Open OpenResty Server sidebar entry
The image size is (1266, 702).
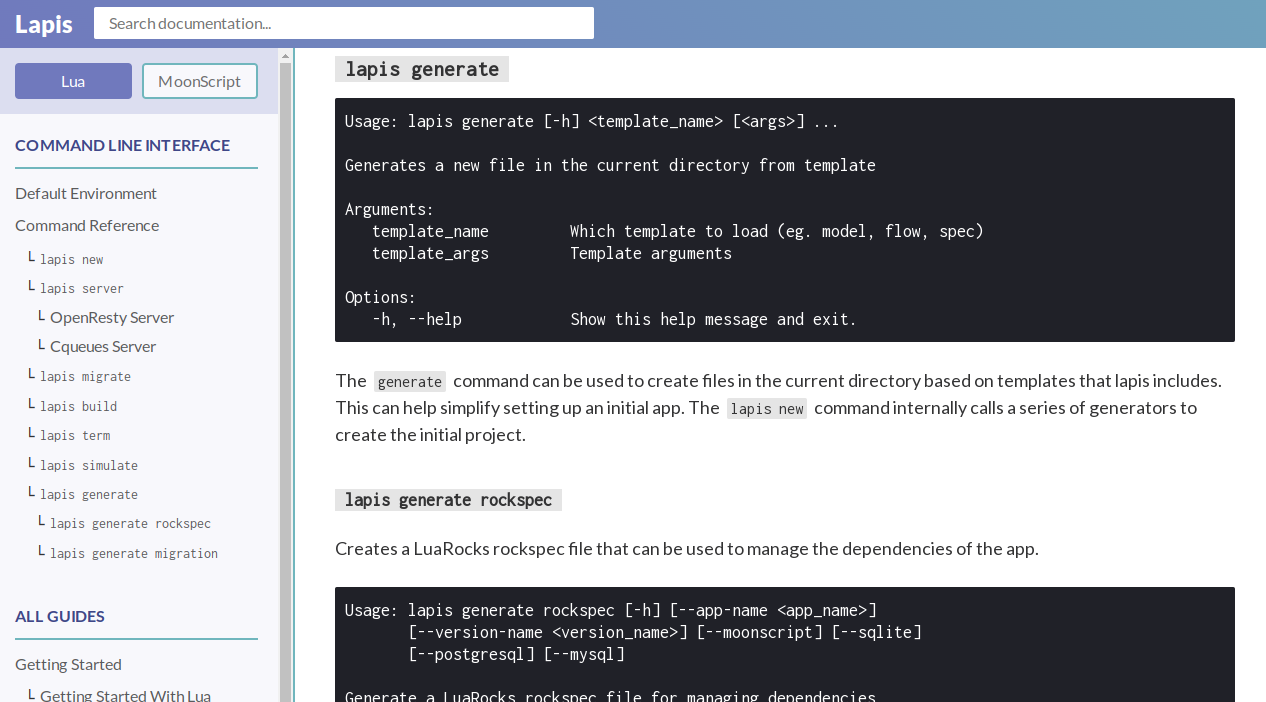point(112,317)
